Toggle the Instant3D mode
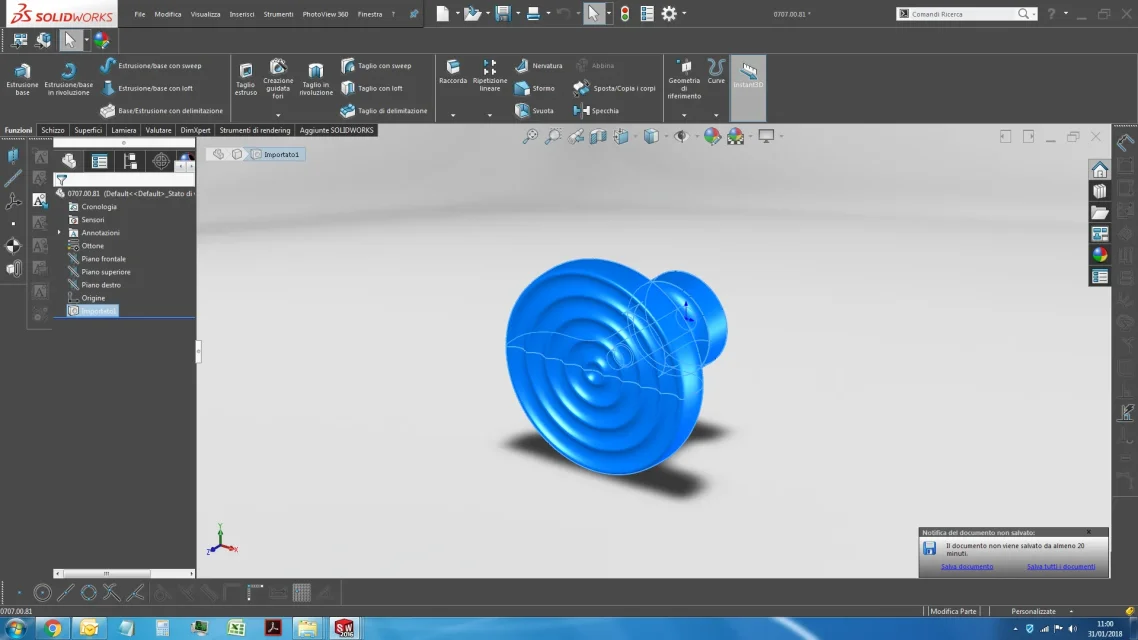The image size is (1138, 640). tap(748, 75)
